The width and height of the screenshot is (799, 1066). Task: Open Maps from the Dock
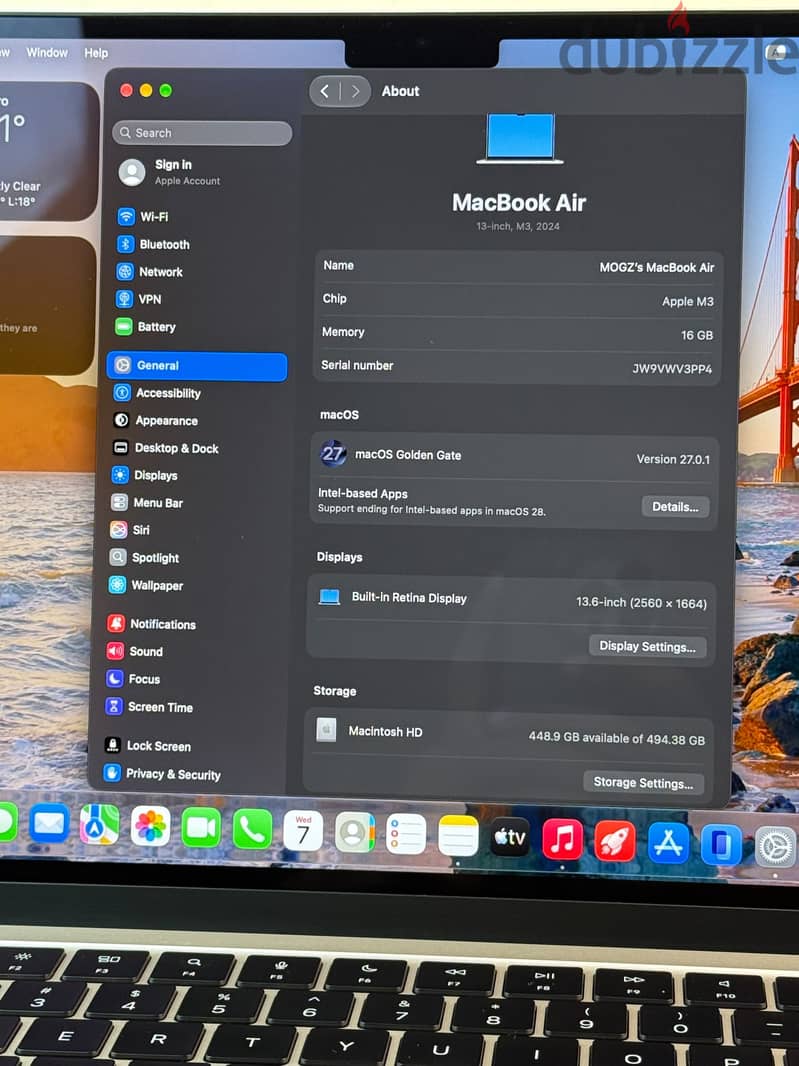tap(99, 825)
